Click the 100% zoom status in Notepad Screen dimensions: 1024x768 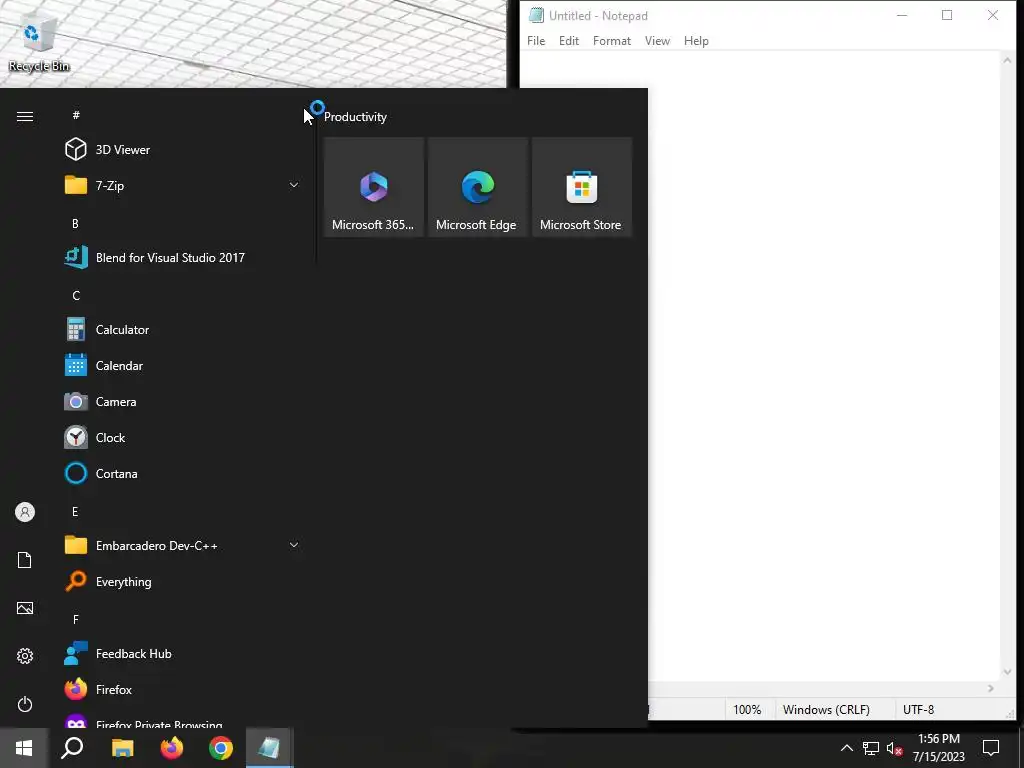pos(747,710)
